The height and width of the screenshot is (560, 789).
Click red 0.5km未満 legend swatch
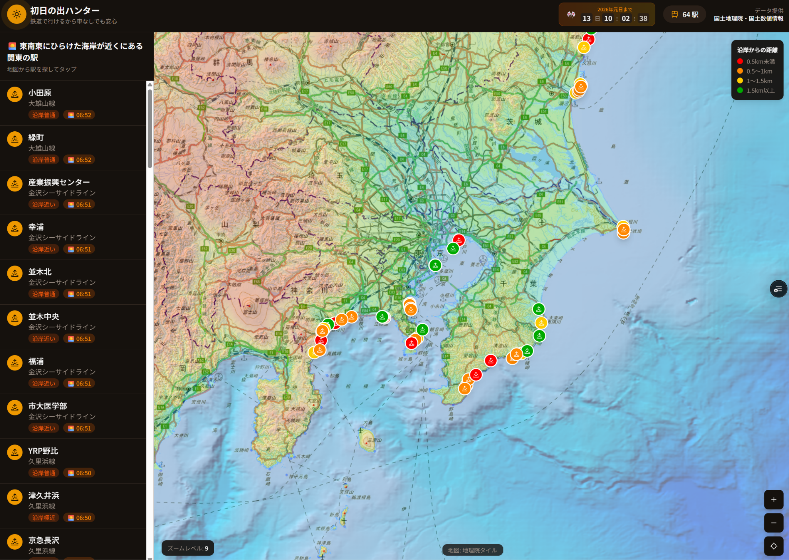click(x=740, y=61)
